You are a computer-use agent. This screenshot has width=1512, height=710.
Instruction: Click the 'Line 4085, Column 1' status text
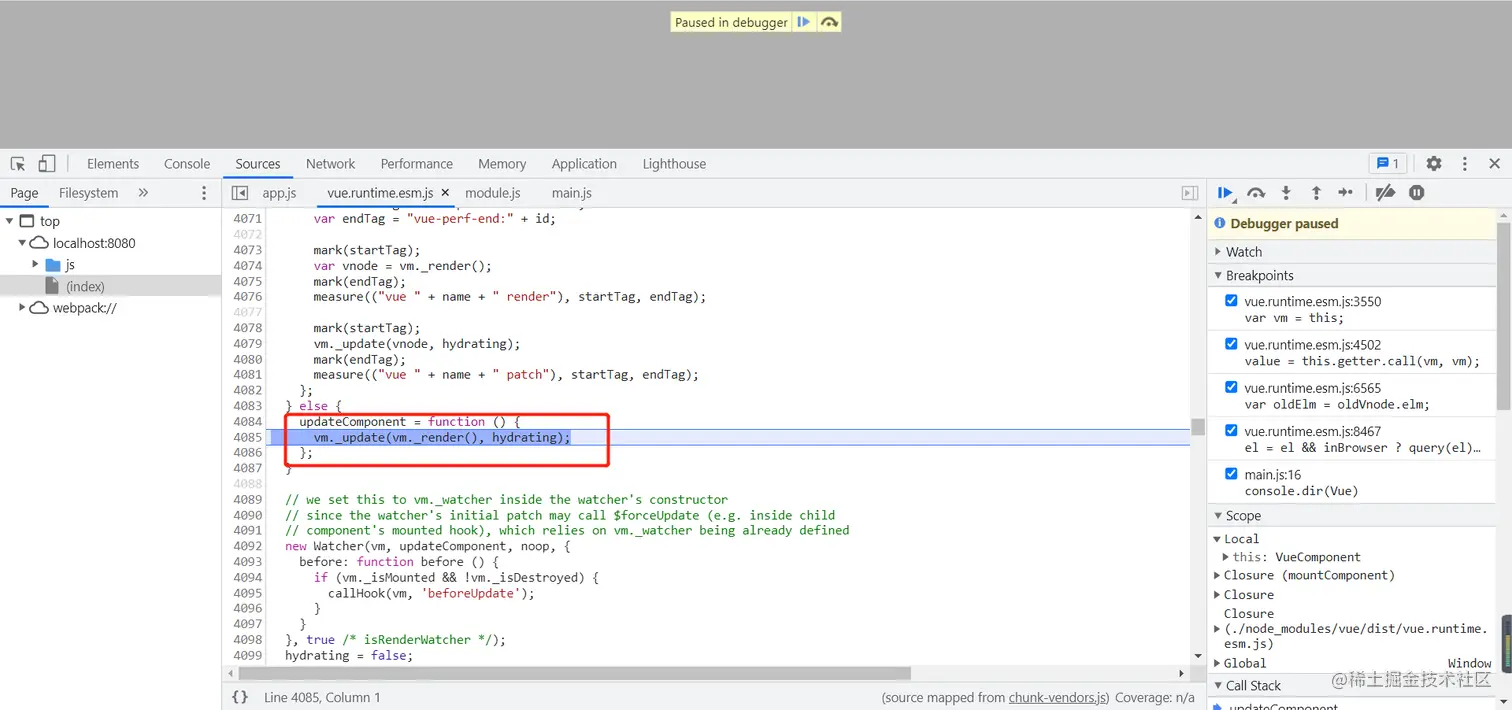[322, 697]
